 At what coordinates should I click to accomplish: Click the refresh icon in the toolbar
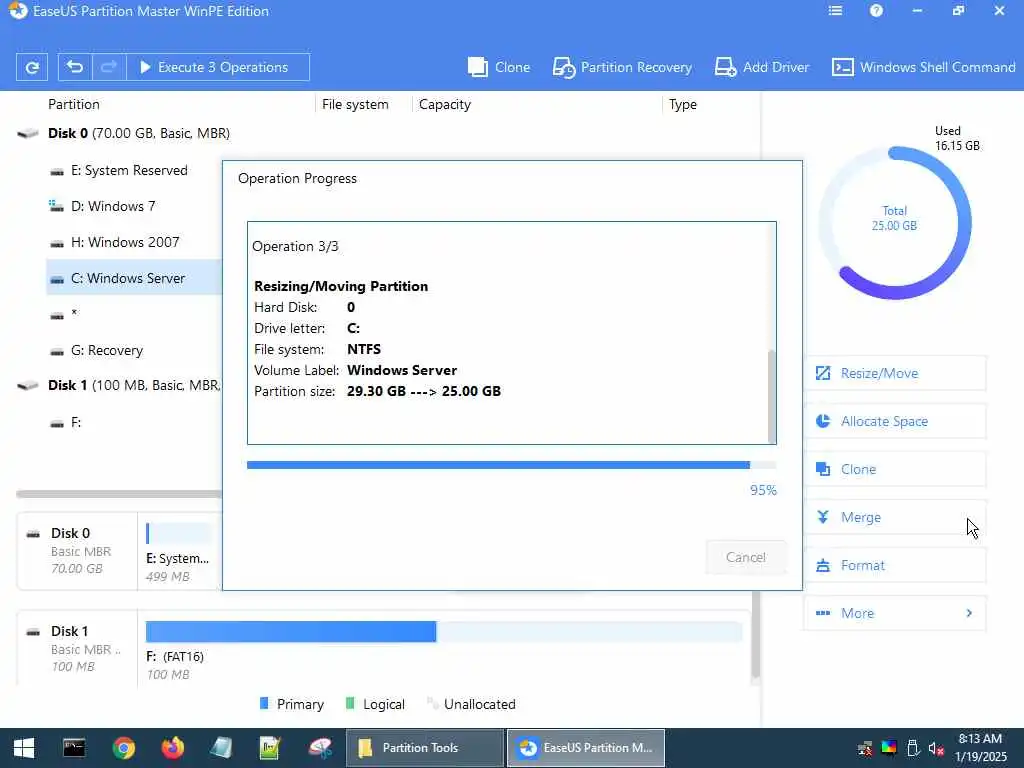(x=31, y=67)
